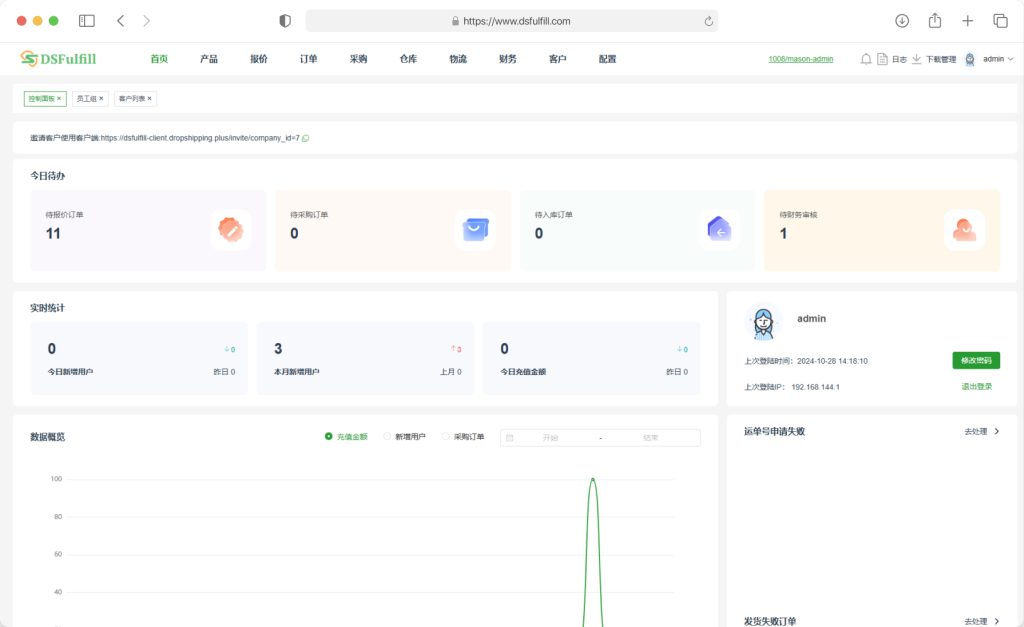Image resolution: width=1024 pixels, height=627 pixels.
Task: Open the 订单 menu in navigation bar
Action: [x=308, y=59]
